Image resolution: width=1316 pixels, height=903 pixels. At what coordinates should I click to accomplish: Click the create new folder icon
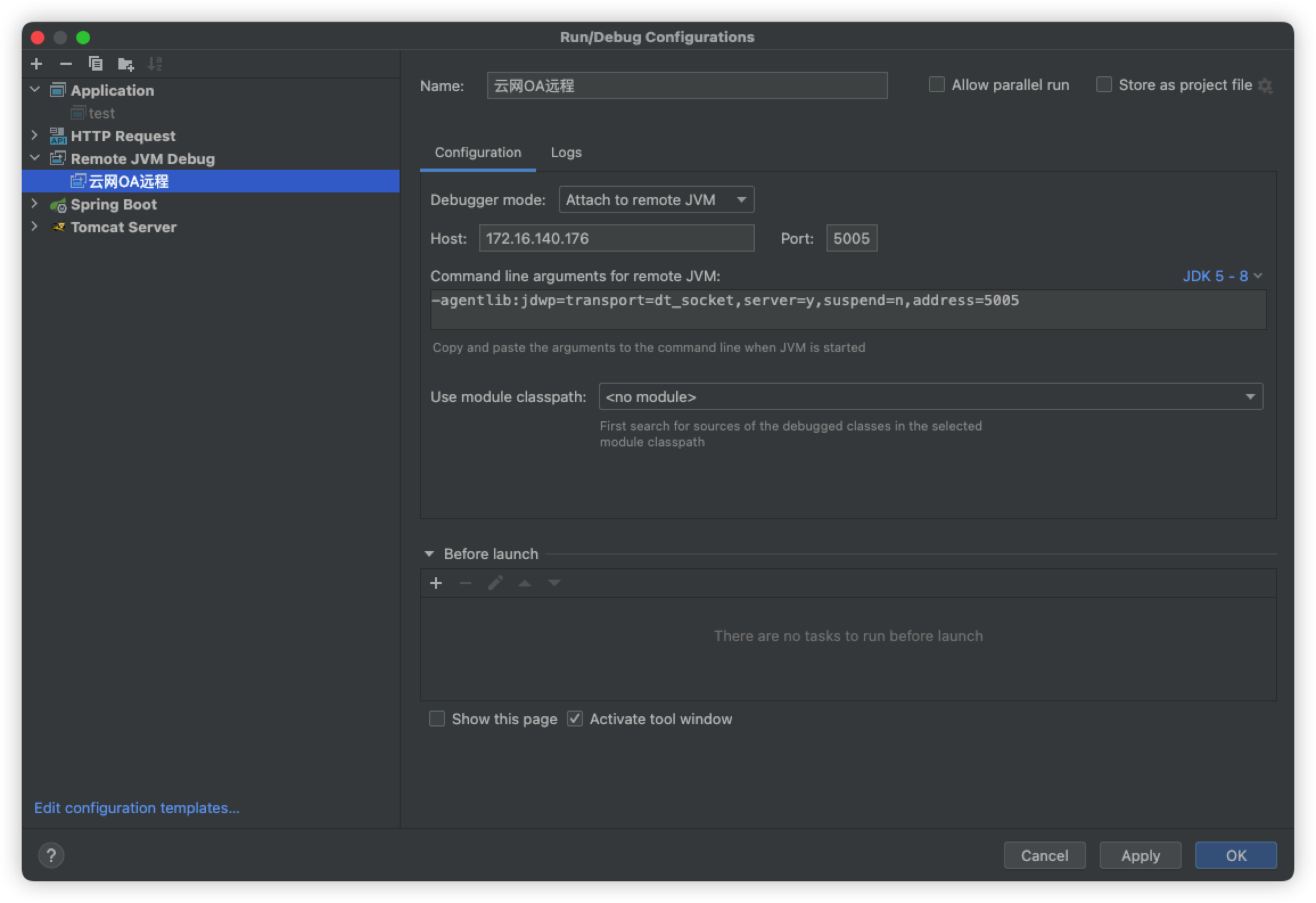tap(125, 64)
